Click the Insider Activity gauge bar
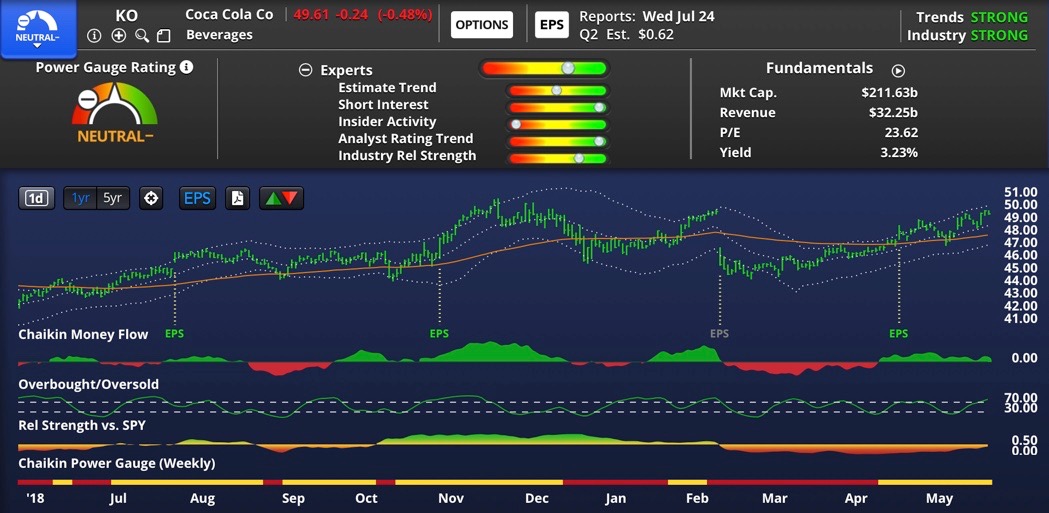 558,123
